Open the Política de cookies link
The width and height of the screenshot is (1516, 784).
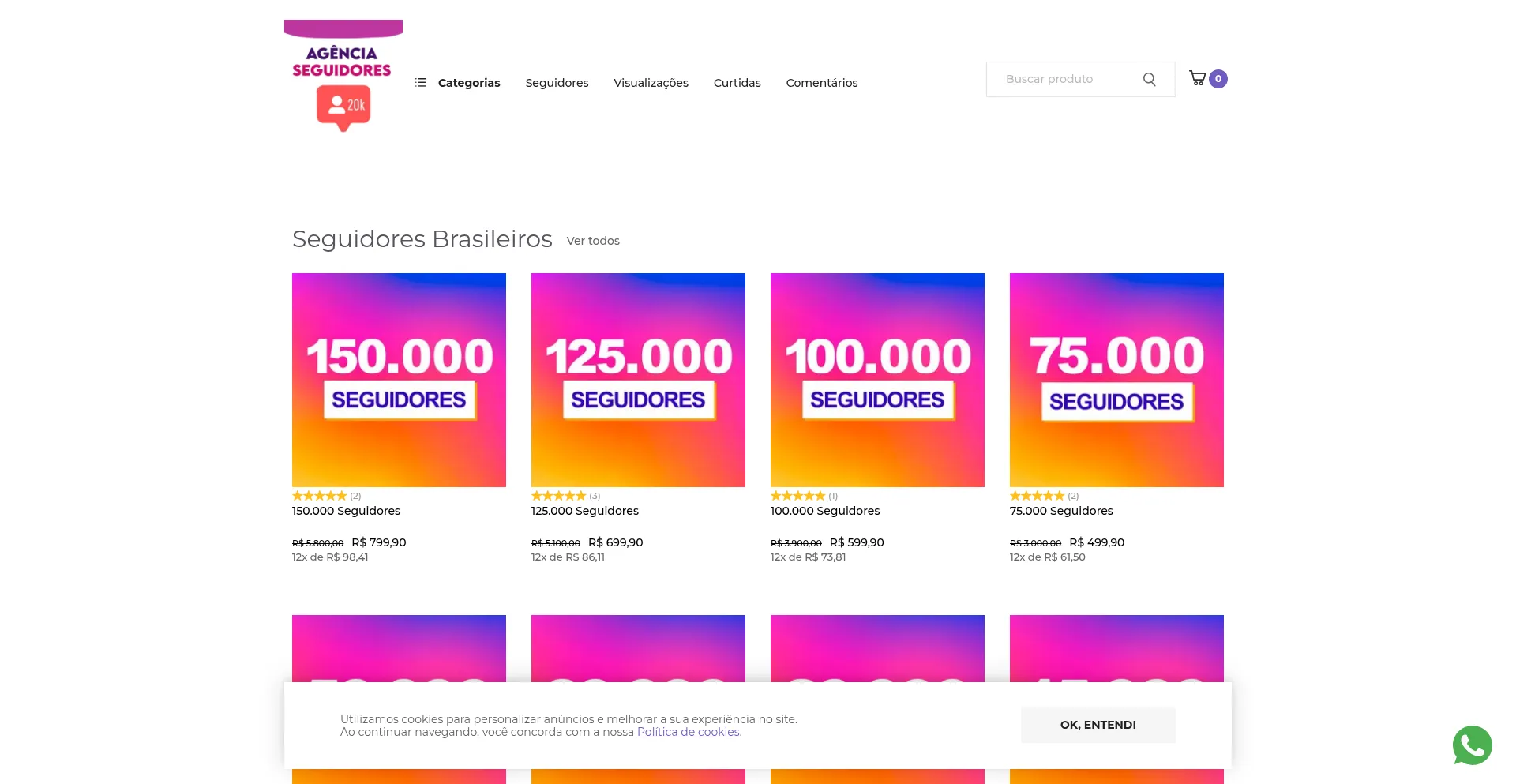pyautogui.click(x=689, y=732)
